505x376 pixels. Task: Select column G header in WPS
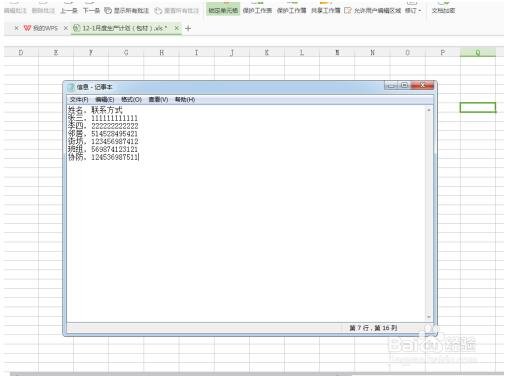[126, 52]
